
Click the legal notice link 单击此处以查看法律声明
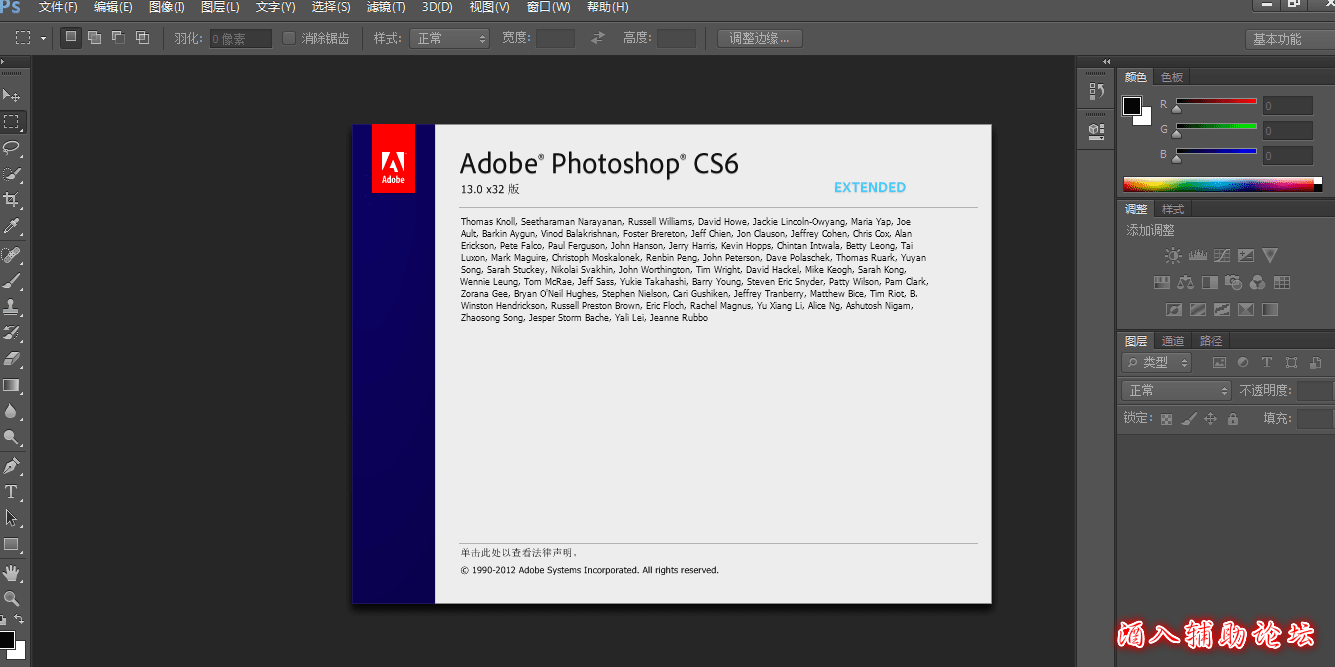pyautogui.click(x=519, y=552)
